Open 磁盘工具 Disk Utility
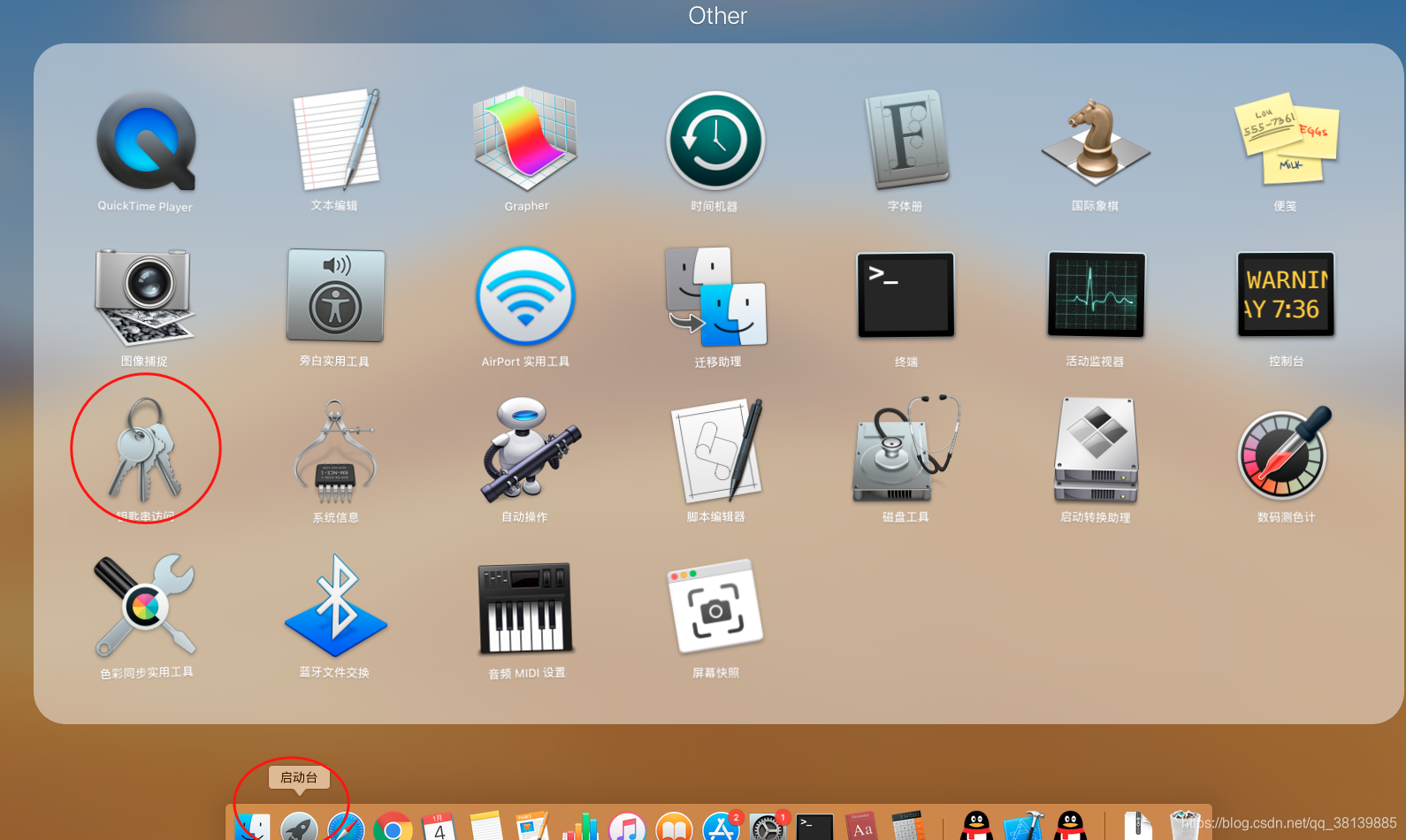 [905, 449]
